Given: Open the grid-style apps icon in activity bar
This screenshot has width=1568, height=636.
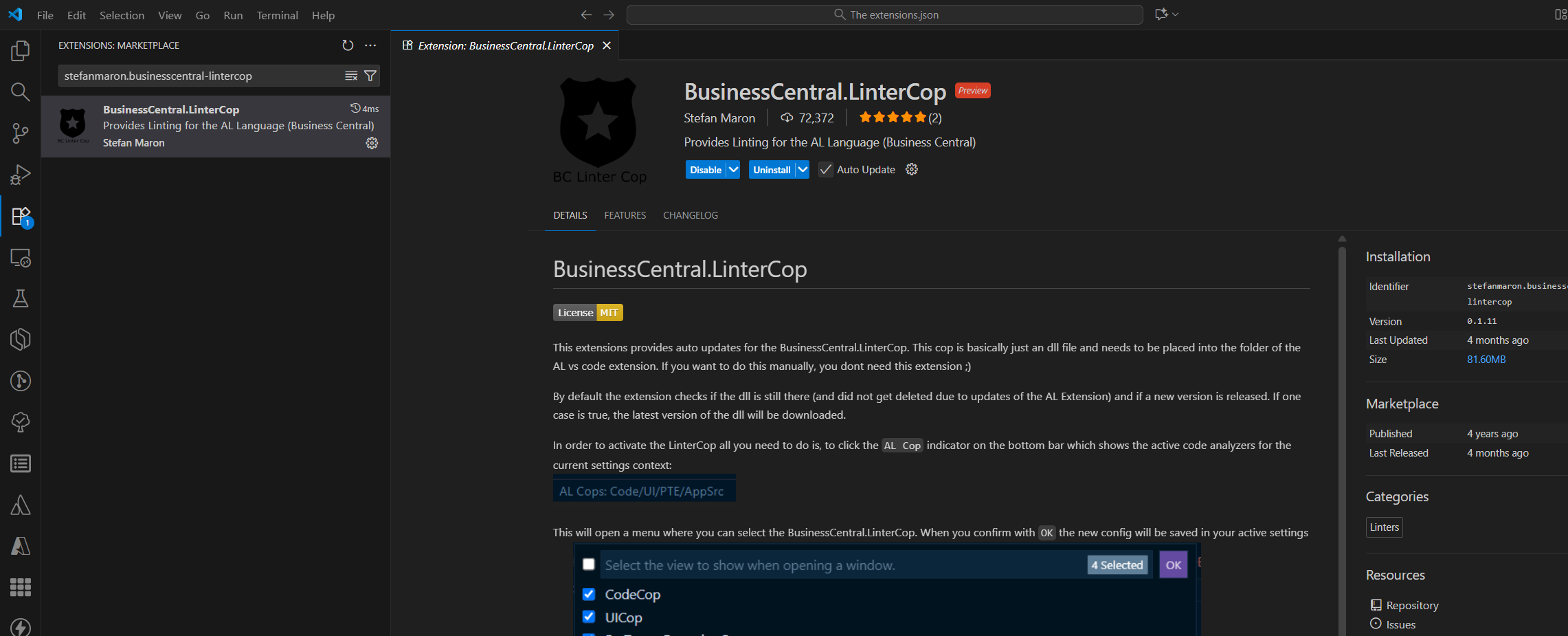Looking at the screenshot, I should pyautogui.click(x=21, y=587).
